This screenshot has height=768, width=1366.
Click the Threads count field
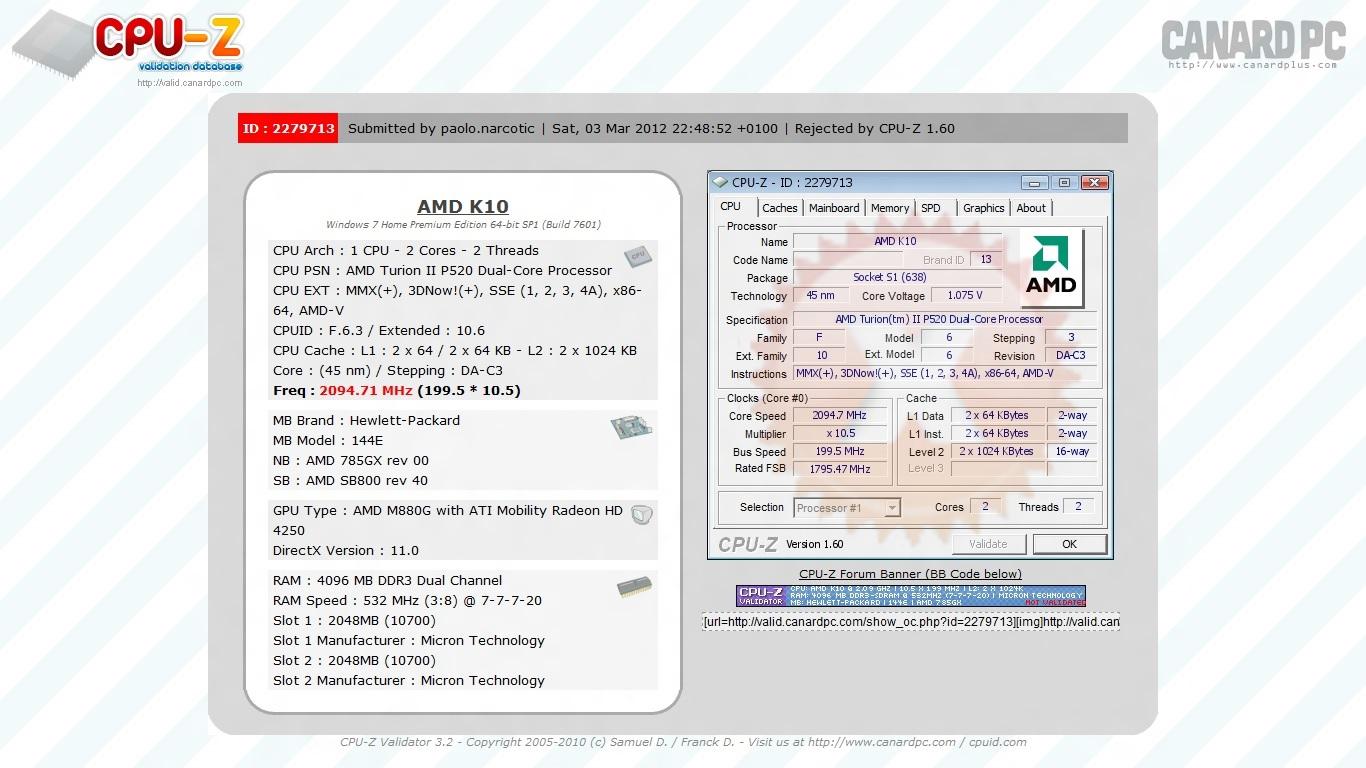1078,507
